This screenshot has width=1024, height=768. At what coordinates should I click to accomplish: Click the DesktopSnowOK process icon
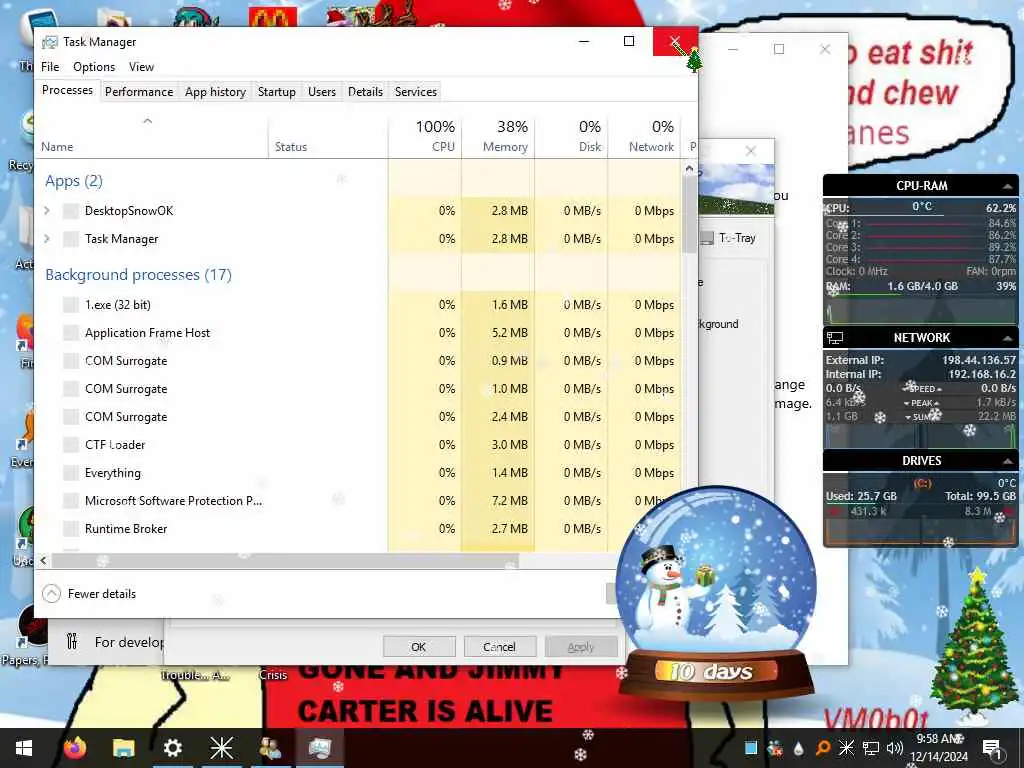[x=71, y=210]
